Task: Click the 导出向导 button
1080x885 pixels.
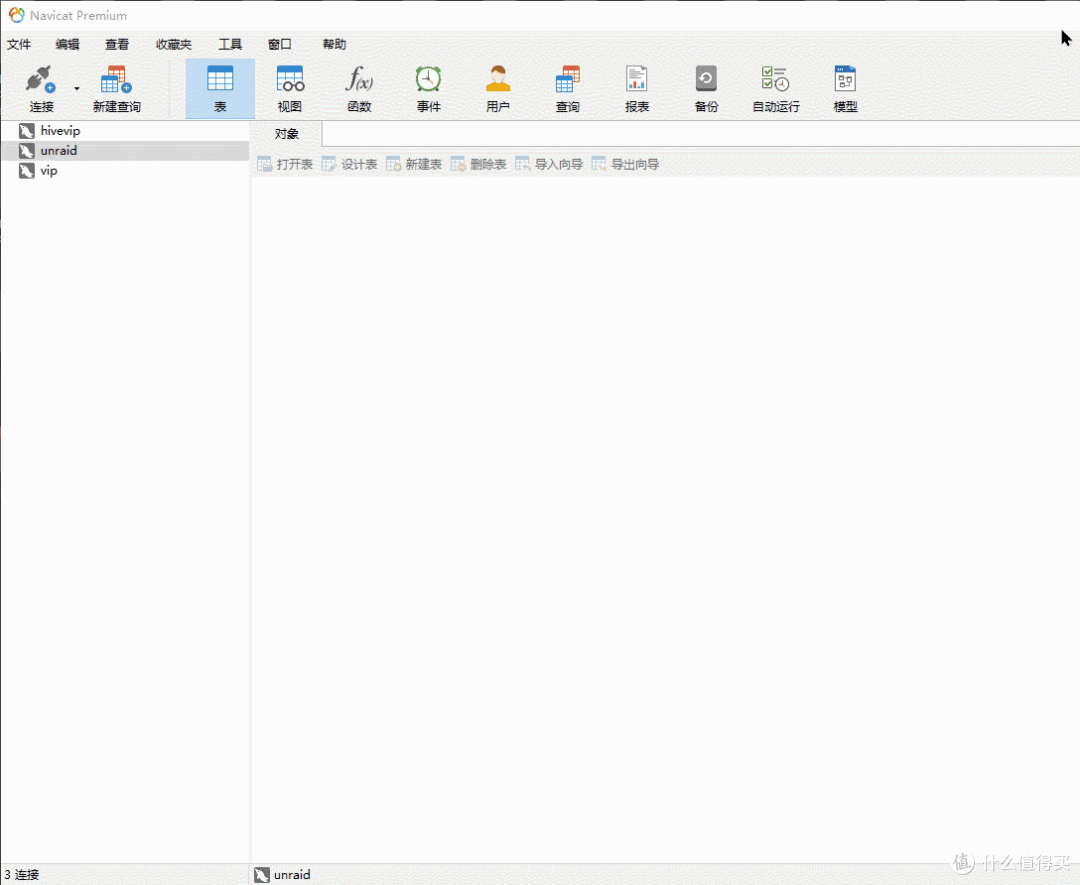Action: point(625,164)
